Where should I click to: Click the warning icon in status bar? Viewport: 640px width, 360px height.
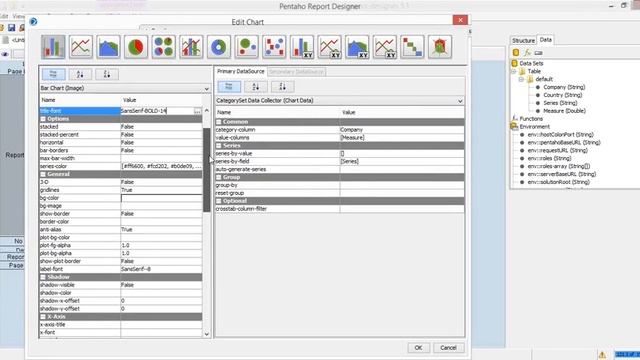[x=602, y=354]
